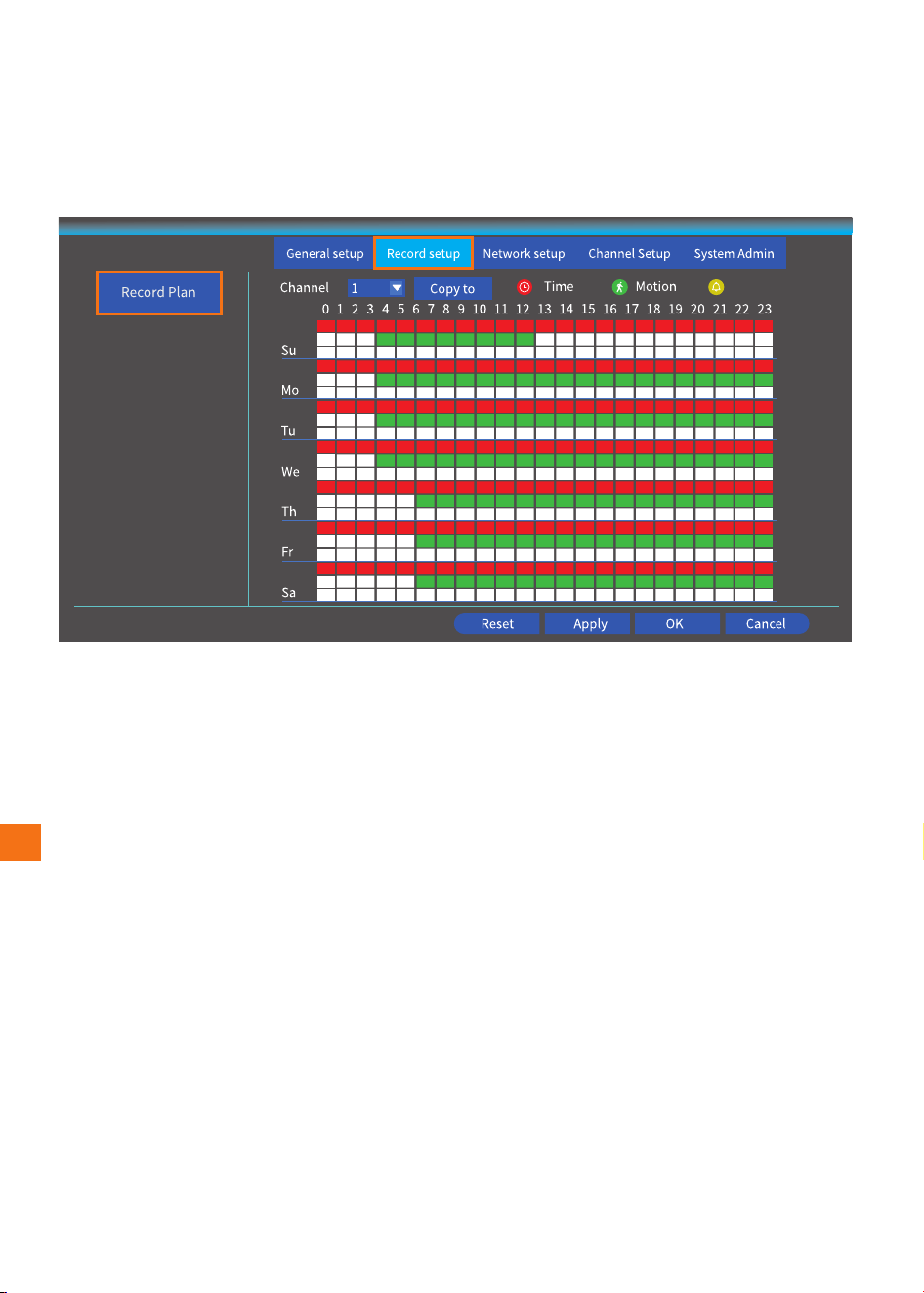Toggle Monday hour 0 red time cell
The image size is (924, 1293).
326,366
